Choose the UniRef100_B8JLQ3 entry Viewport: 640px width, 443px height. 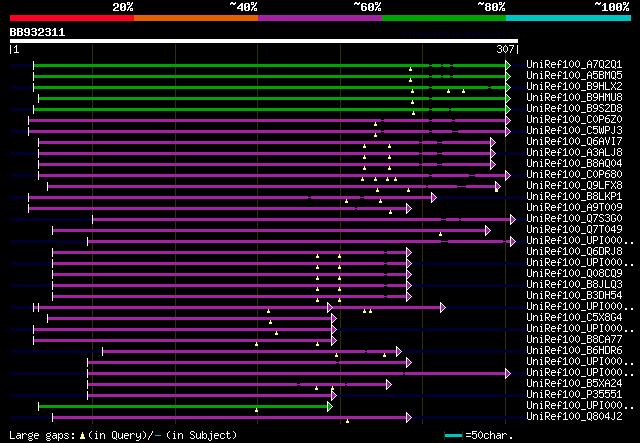574,285
